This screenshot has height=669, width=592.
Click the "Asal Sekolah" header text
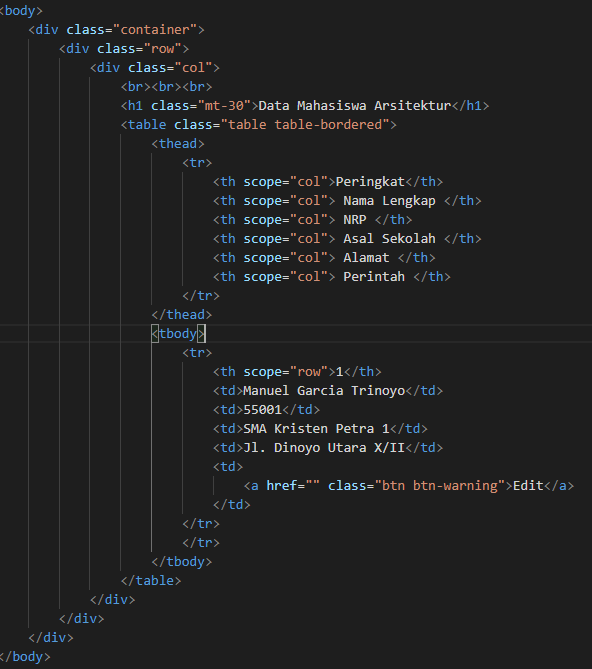389,239
